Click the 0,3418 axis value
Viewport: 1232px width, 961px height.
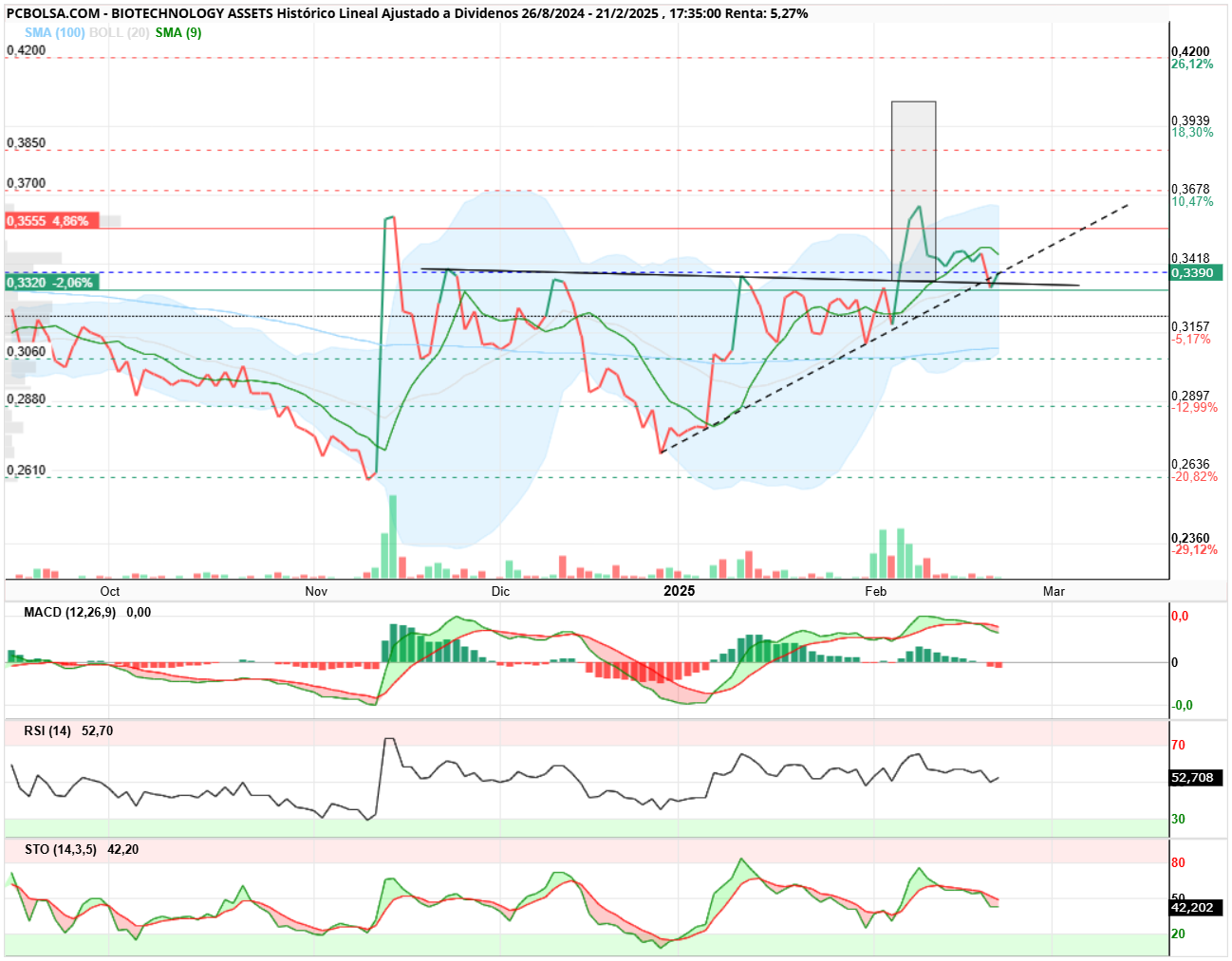(x=1190, y=258)
